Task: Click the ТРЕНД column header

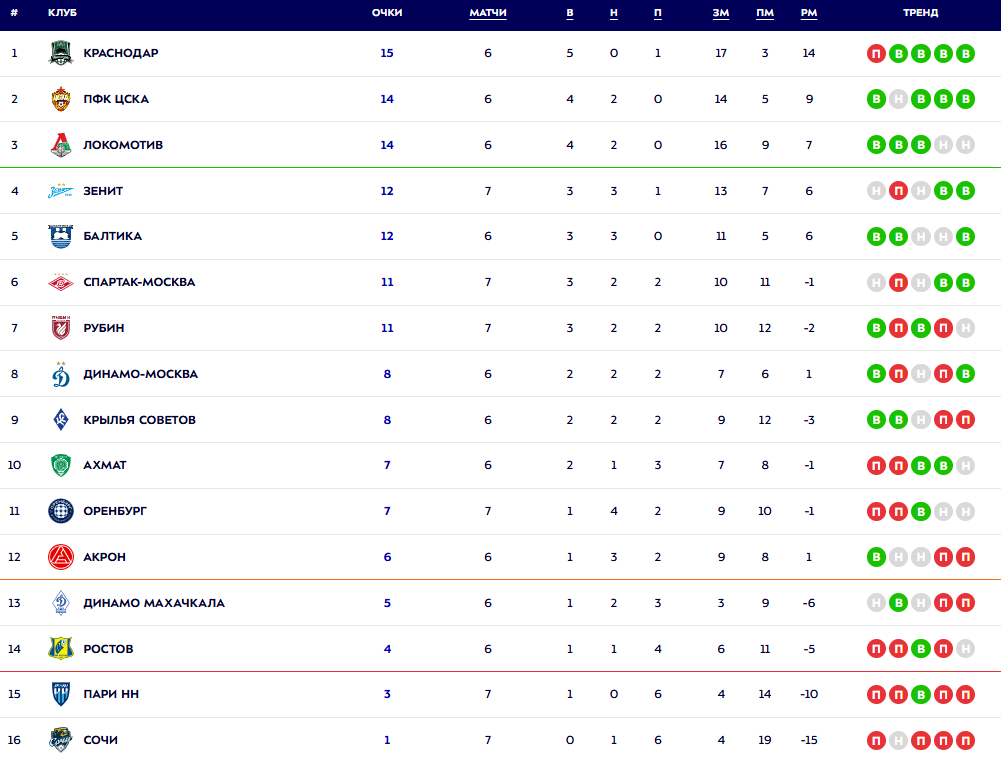Action: tap(920, 13)
